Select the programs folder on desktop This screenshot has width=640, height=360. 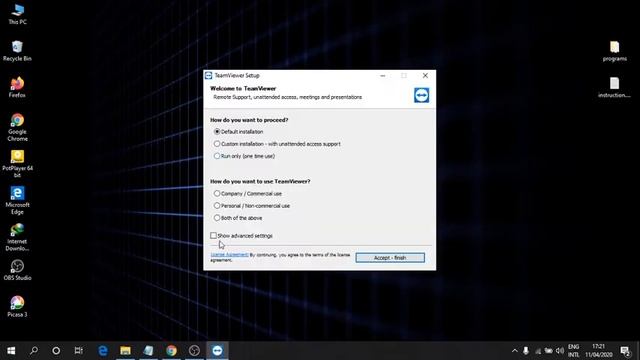[x=614, y=51]
